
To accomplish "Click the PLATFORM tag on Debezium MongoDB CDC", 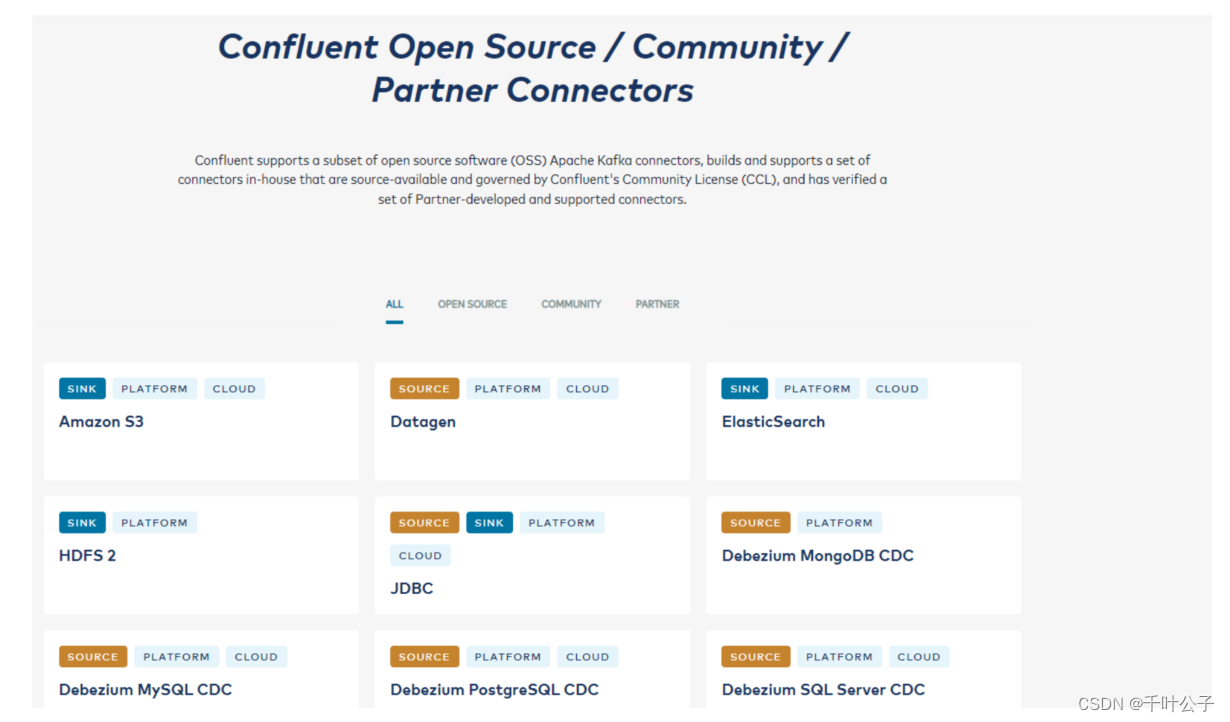I will coord(839,523).
